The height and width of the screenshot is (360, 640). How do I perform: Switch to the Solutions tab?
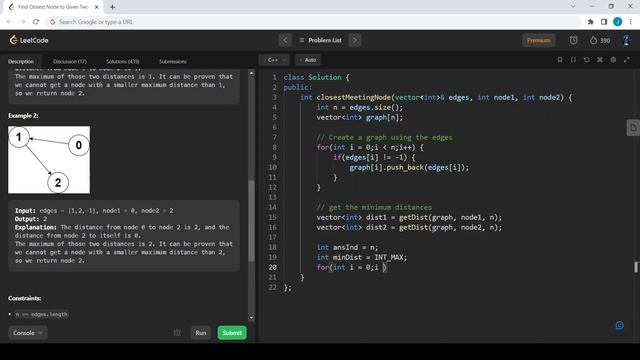click(122, 61)
